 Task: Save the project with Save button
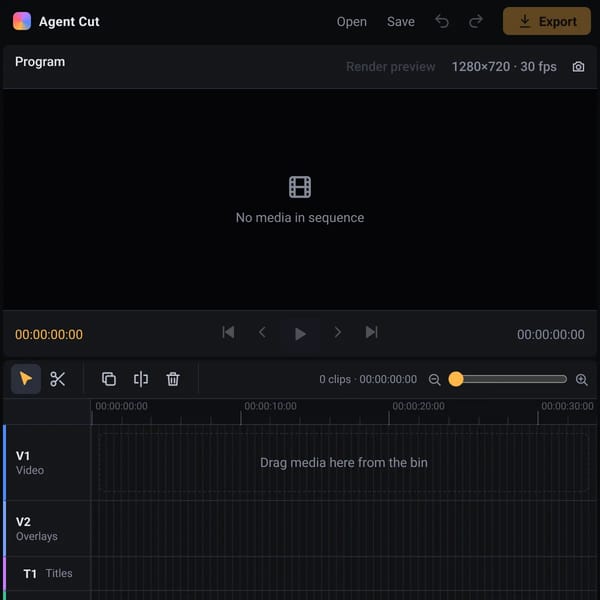(400, 22)
